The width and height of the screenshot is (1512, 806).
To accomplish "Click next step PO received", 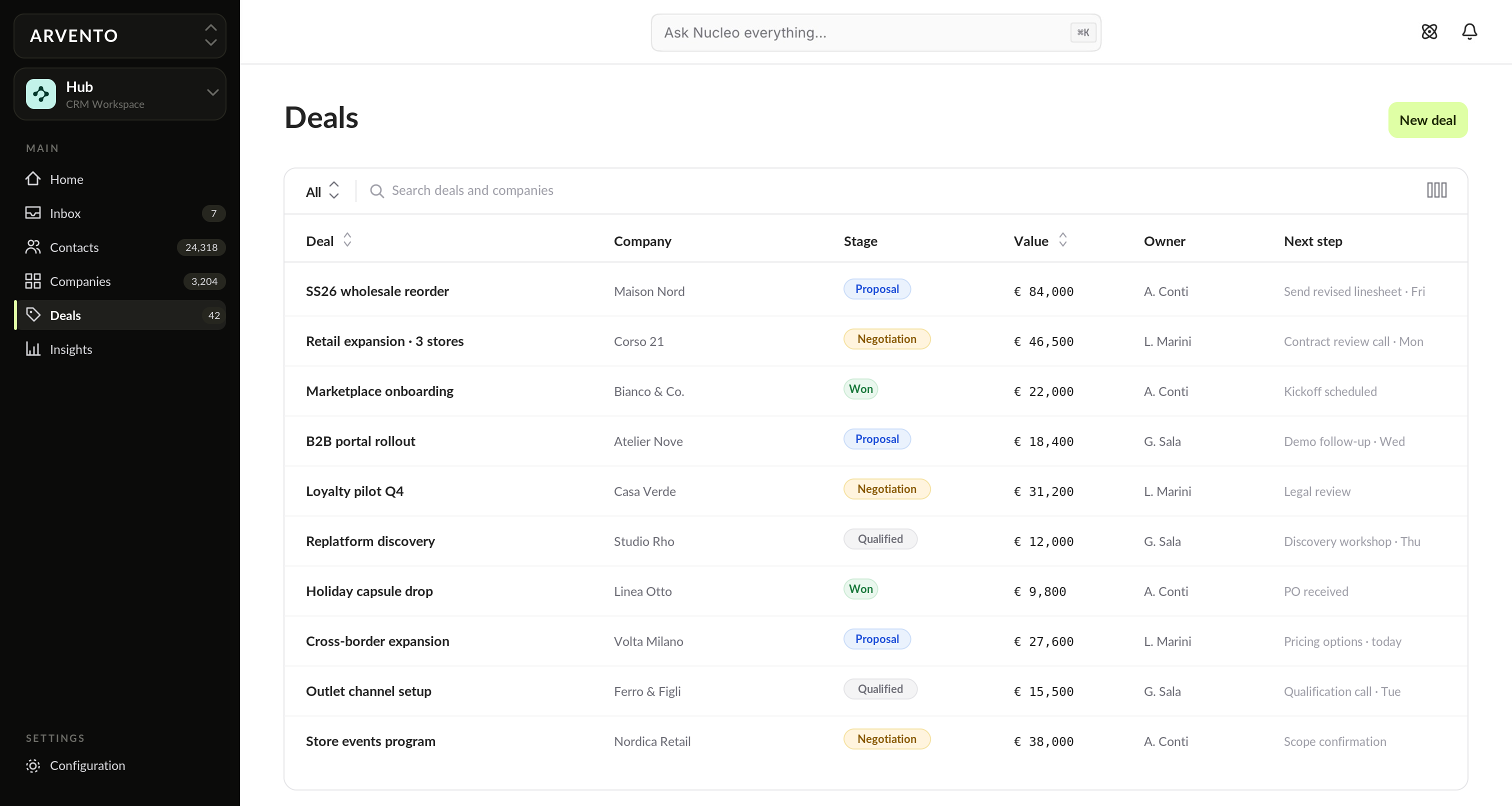I will coord(1315,591).
